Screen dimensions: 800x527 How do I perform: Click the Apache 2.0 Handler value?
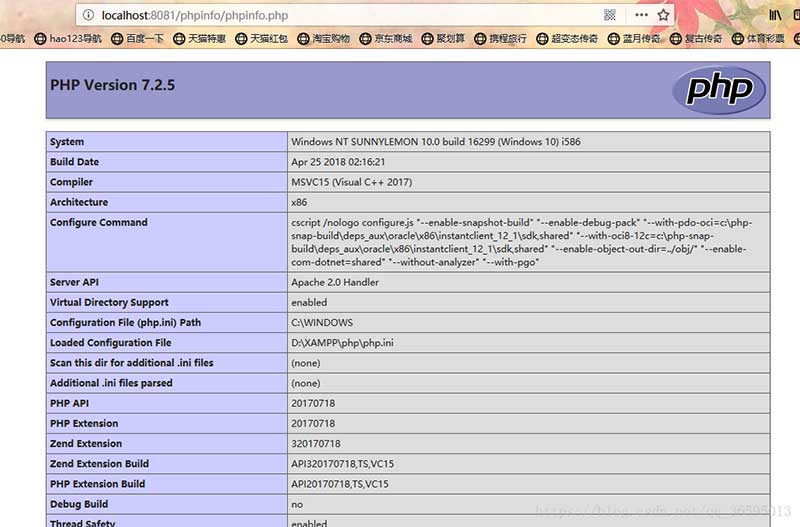pos(335,282)
